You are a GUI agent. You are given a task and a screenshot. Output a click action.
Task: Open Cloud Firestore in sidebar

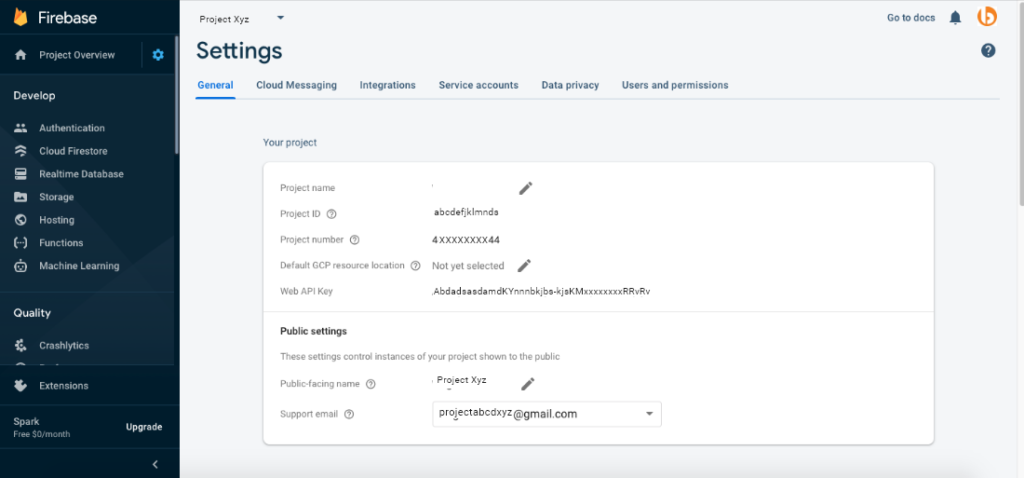(x=73, y=151)
